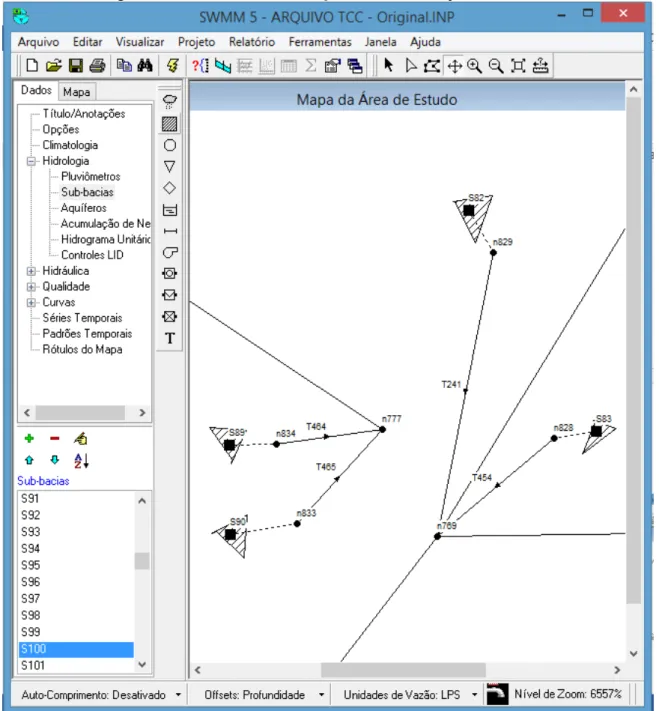Select the Subcatchment hatched square tool
The image size is (659, 711).
[x=170, y=124]
